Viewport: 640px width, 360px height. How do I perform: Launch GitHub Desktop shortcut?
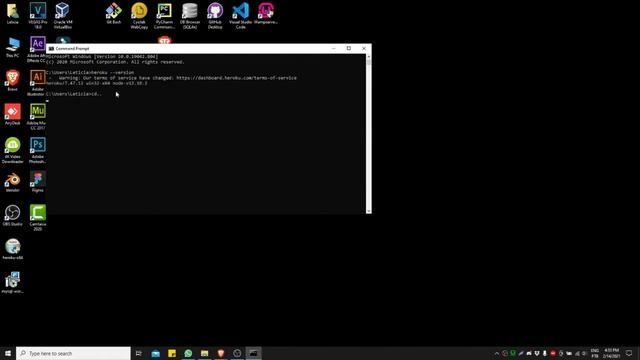(215, 16)
